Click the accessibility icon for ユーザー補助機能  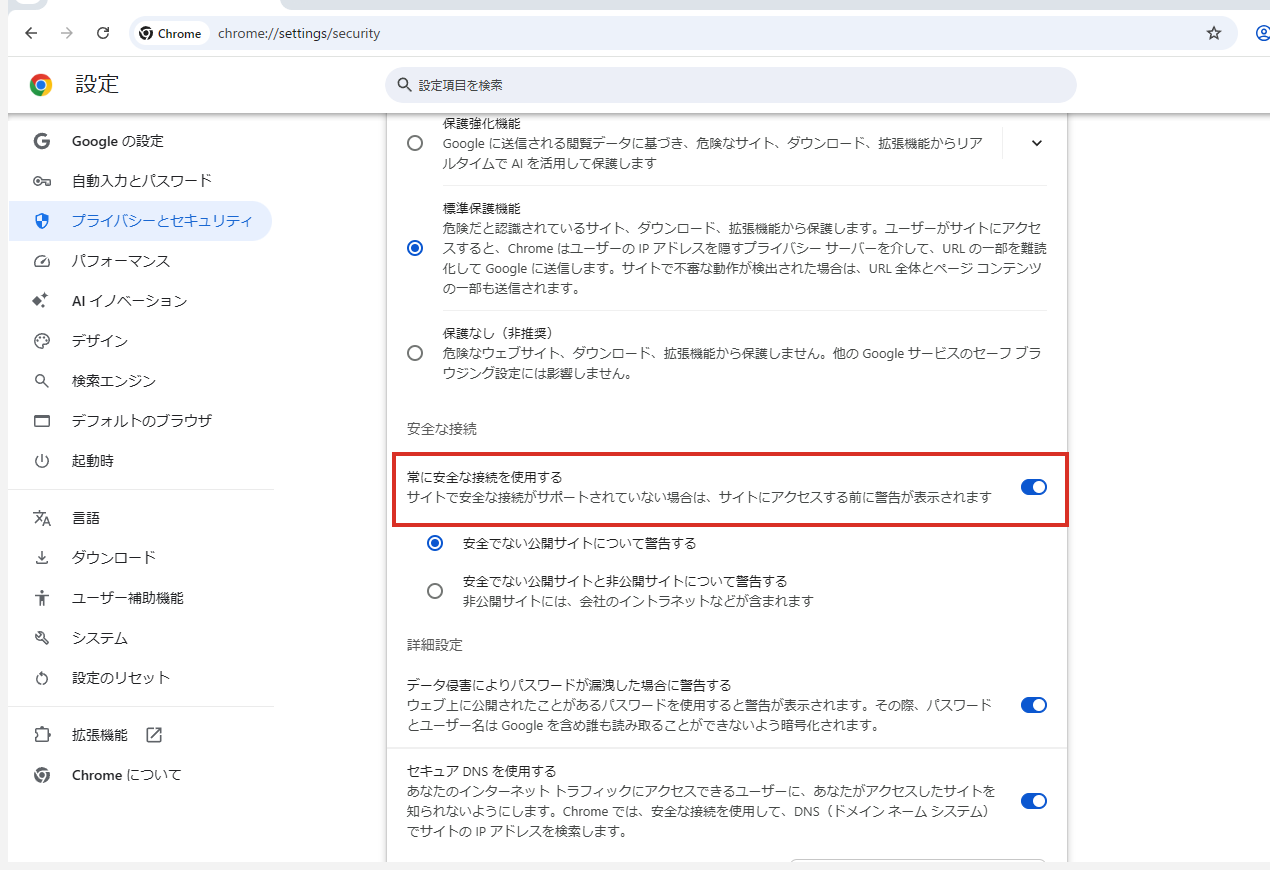[41, 598]
